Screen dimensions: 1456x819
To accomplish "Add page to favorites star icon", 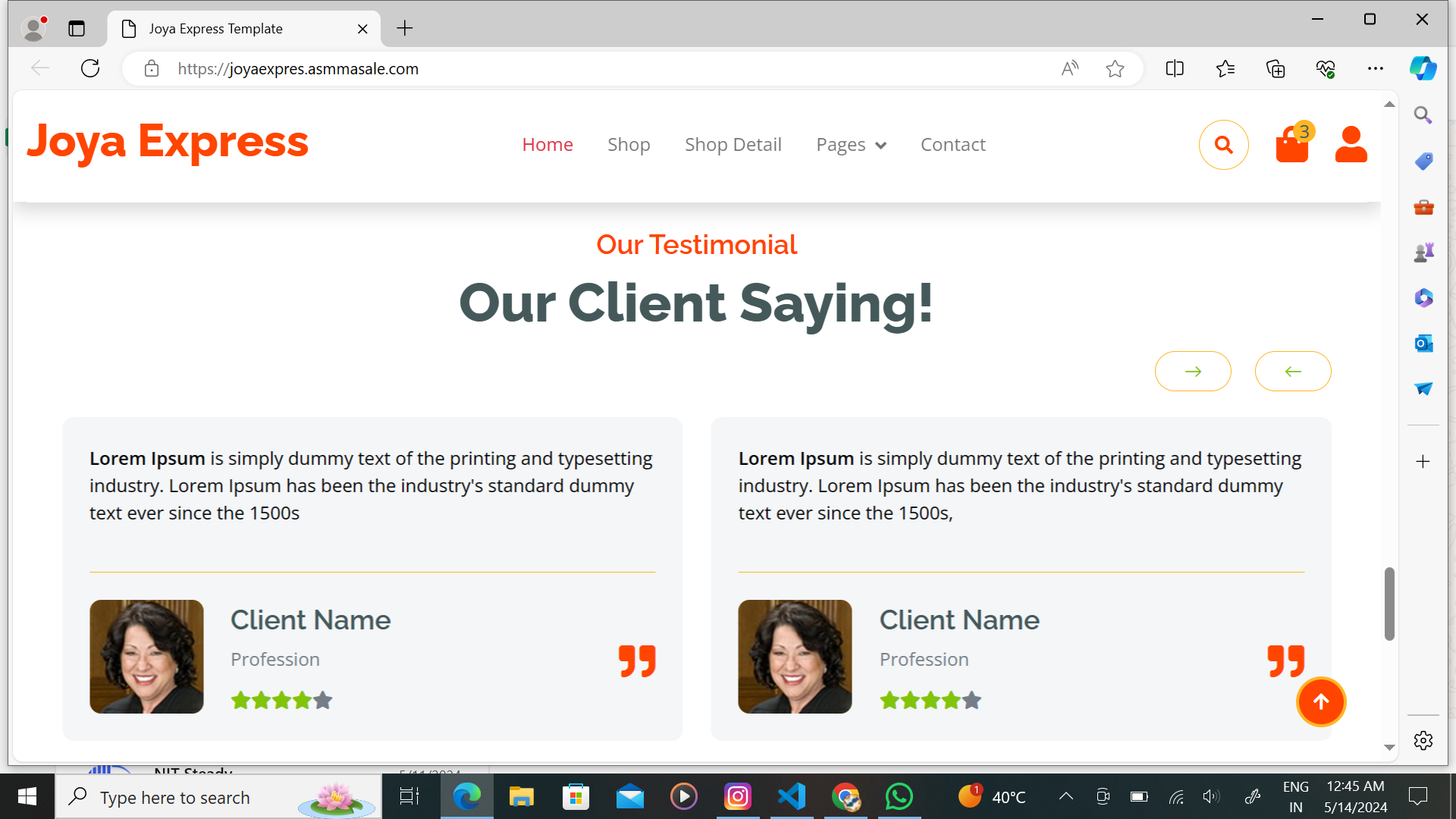I will pyautogui.click(x=1115, y=69).
